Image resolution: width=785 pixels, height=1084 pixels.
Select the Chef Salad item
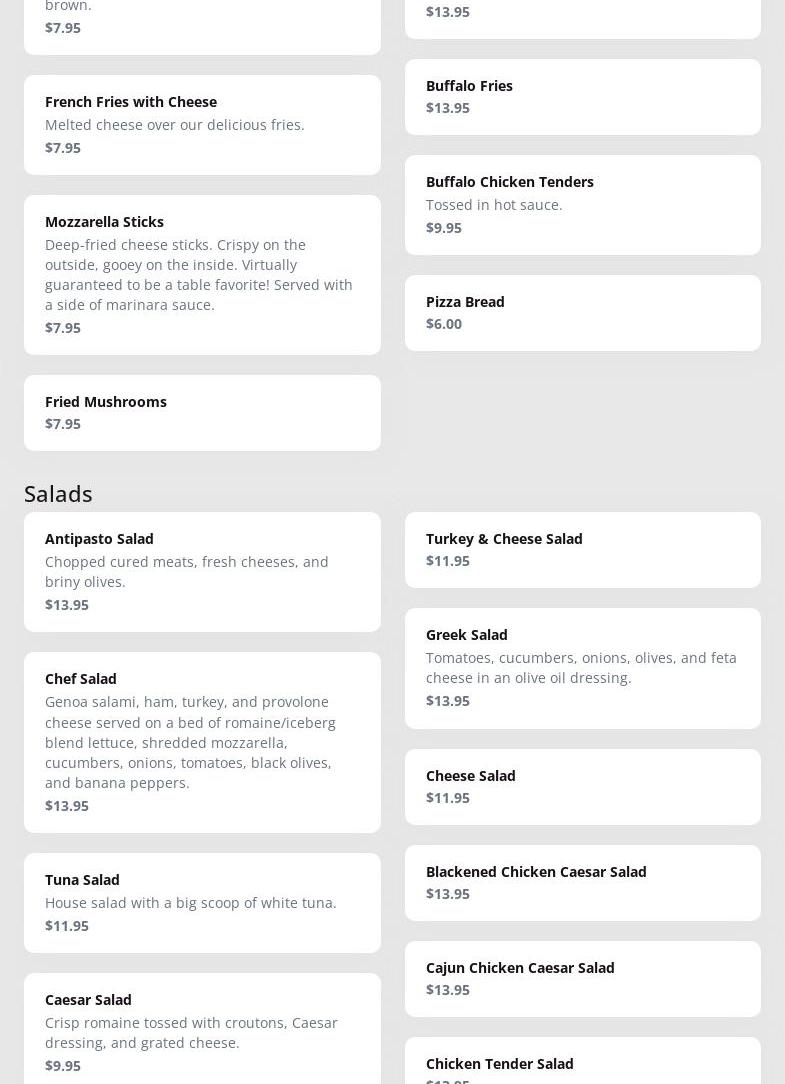click(81, 679)
